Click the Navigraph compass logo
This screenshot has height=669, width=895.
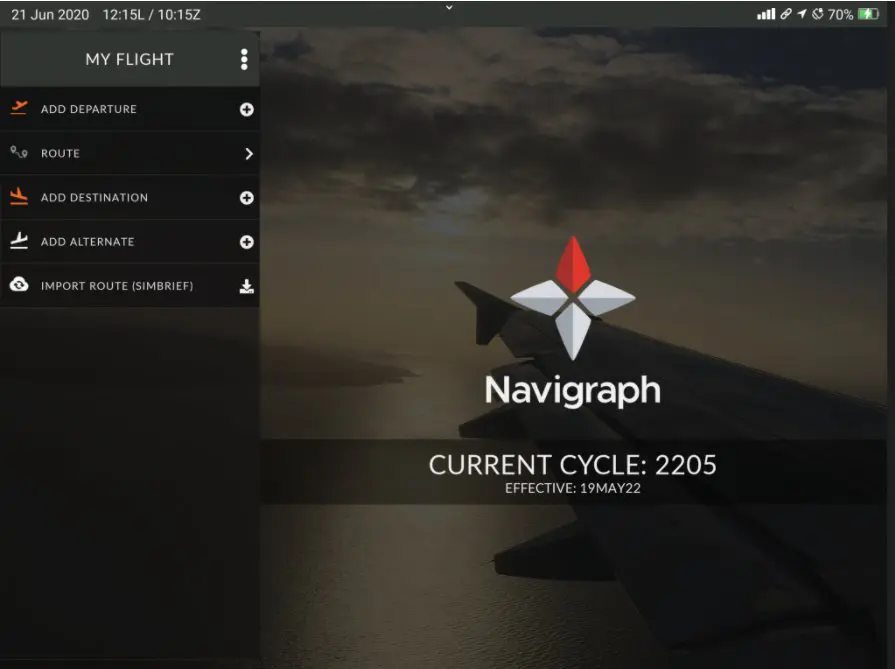coord(573,298)
